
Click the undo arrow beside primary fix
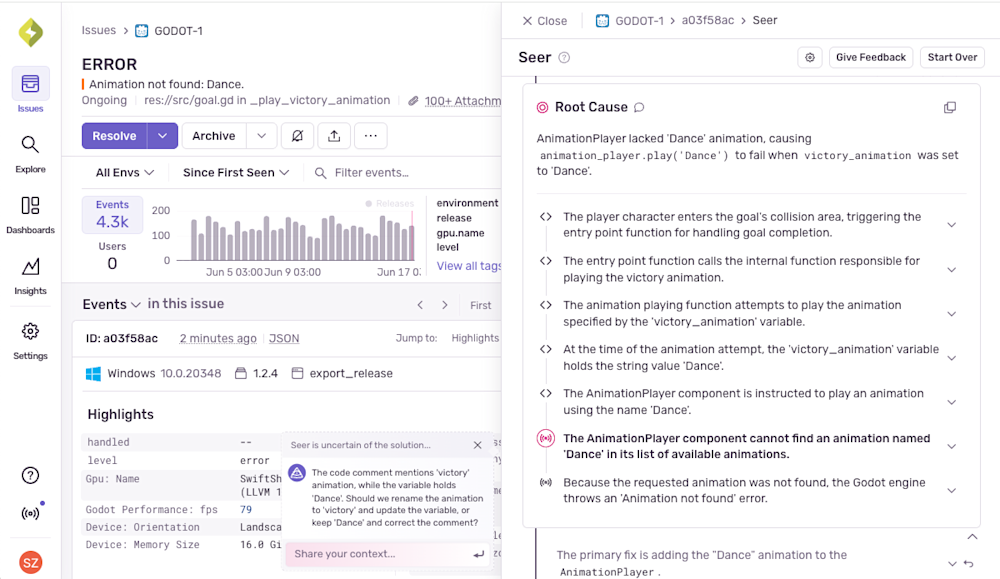coord(969,564)
